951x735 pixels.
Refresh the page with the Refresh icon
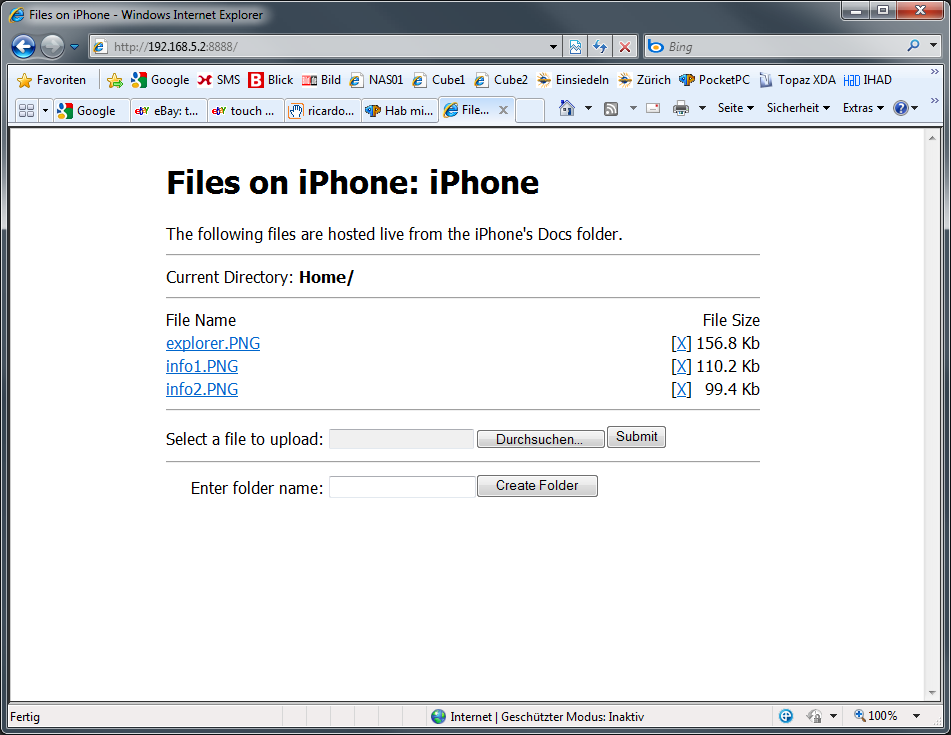pyautogui.click(x=600, y=47)
